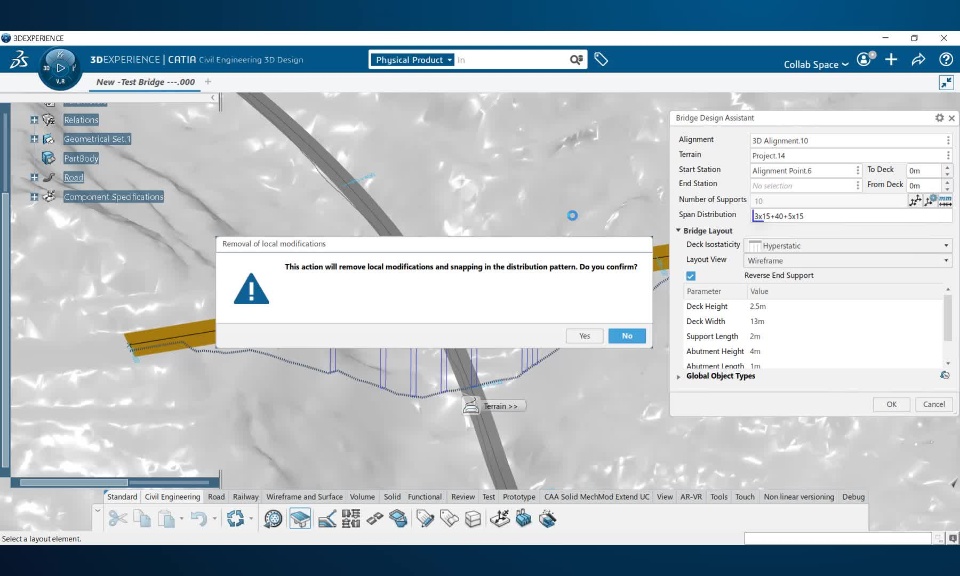960x576 pixels.
Task: Expand the Global Object Types section
Action: pyautogui.click(x=678, y=376)
